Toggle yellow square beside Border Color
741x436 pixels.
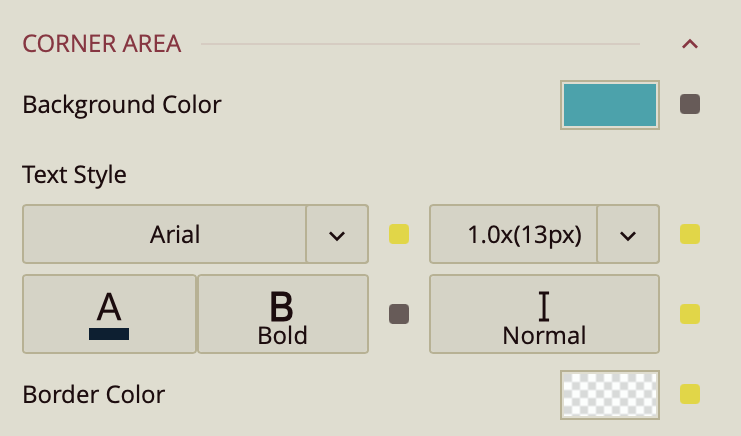click(x=690, y=394)
